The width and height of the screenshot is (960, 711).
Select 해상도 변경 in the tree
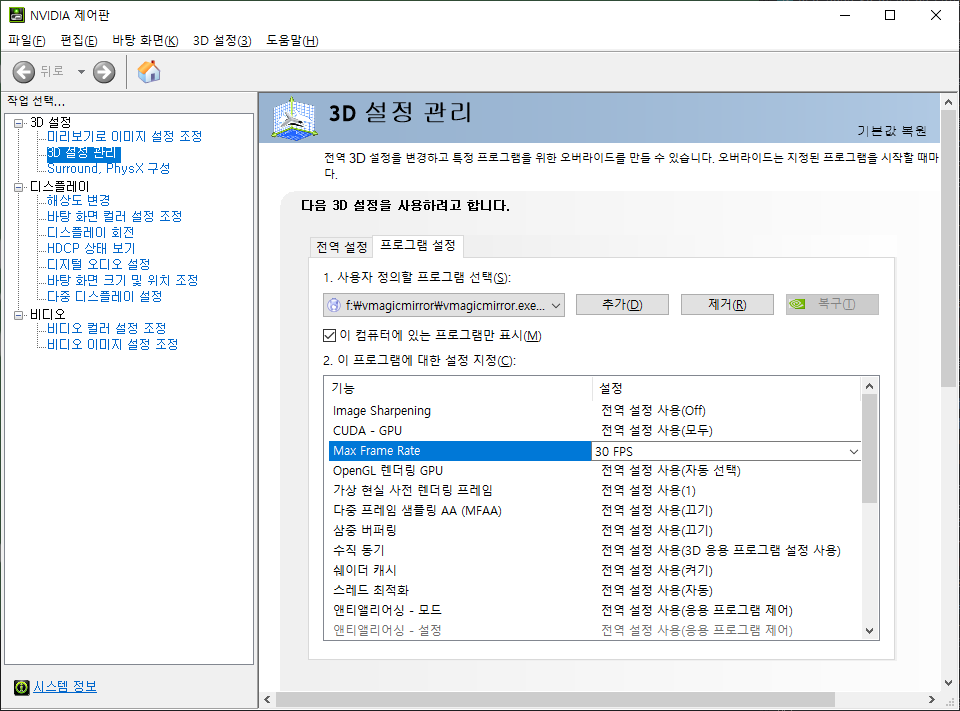pos(78,200)
